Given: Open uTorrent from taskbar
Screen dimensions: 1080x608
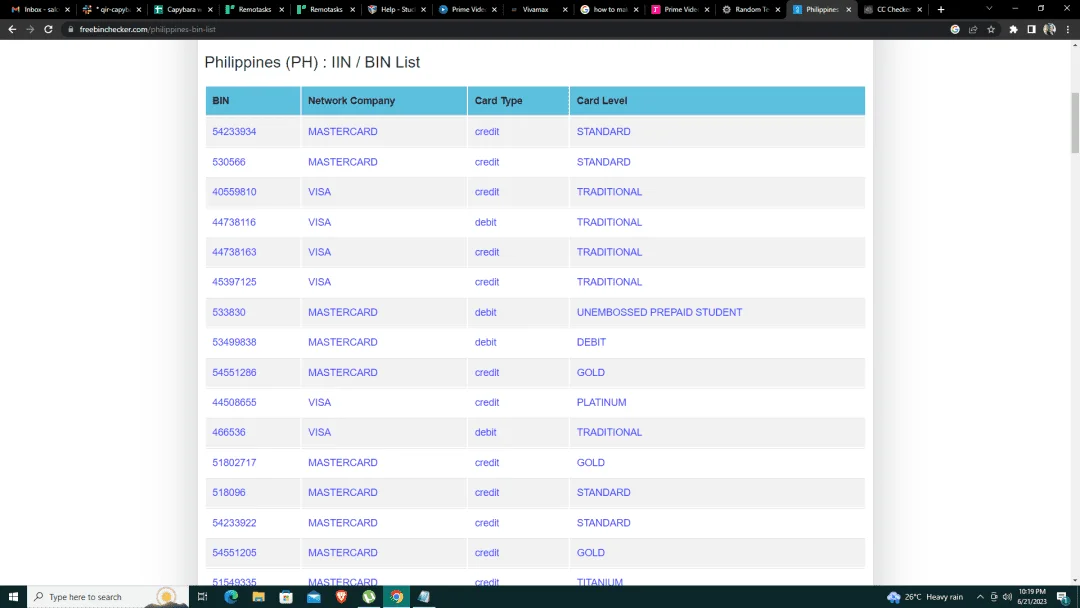Looking at the screenshot, I should pyautogui.click(x=368, y=597).
